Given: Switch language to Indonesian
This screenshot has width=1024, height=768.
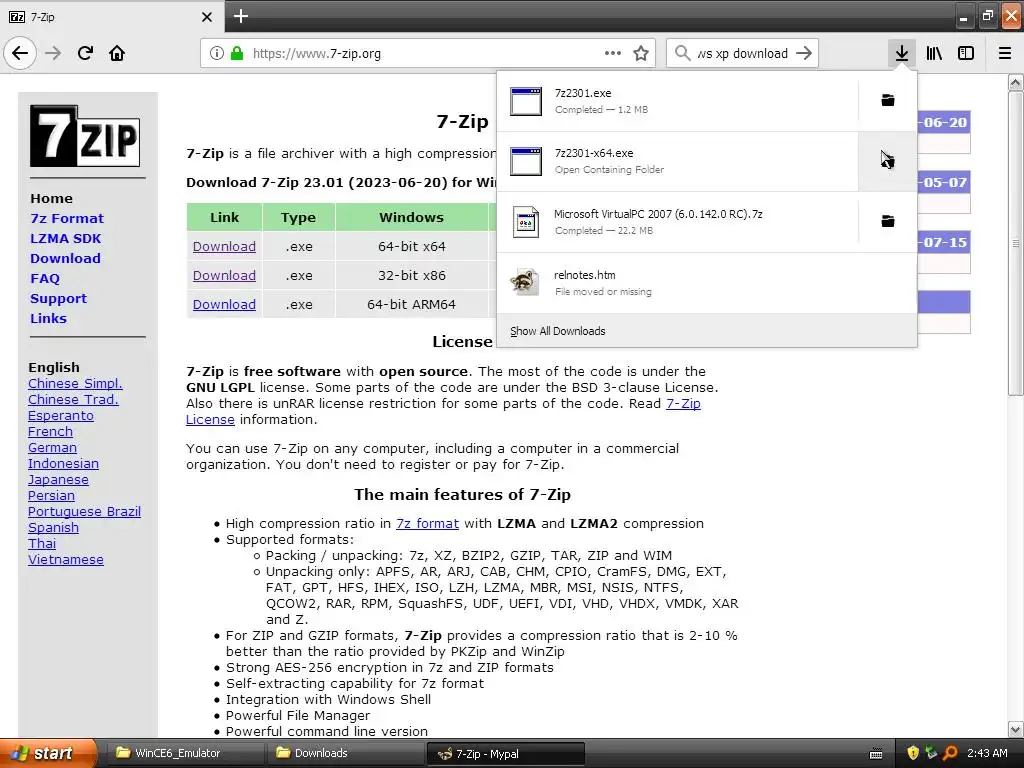Looking at the screenshot, I should tap(63, 464).
